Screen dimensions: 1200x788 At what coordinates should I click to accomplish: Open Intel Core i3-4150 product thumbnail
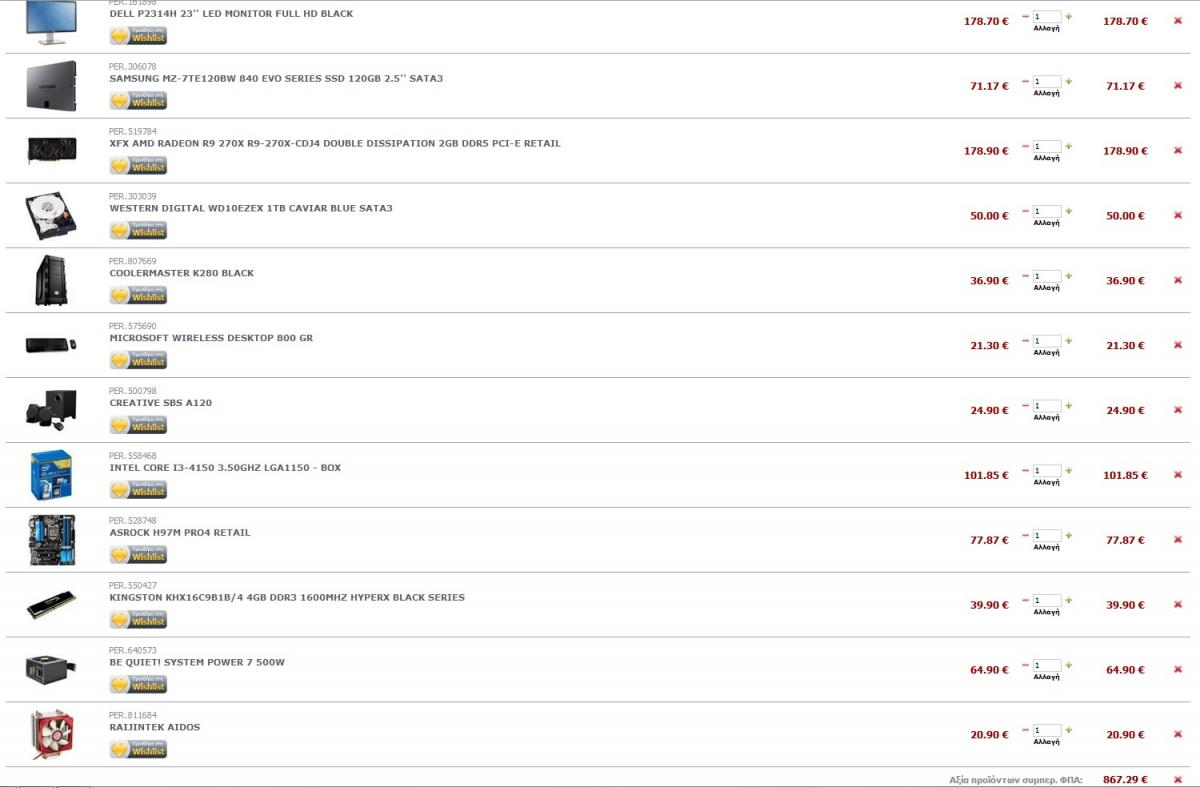pos(50,475)
